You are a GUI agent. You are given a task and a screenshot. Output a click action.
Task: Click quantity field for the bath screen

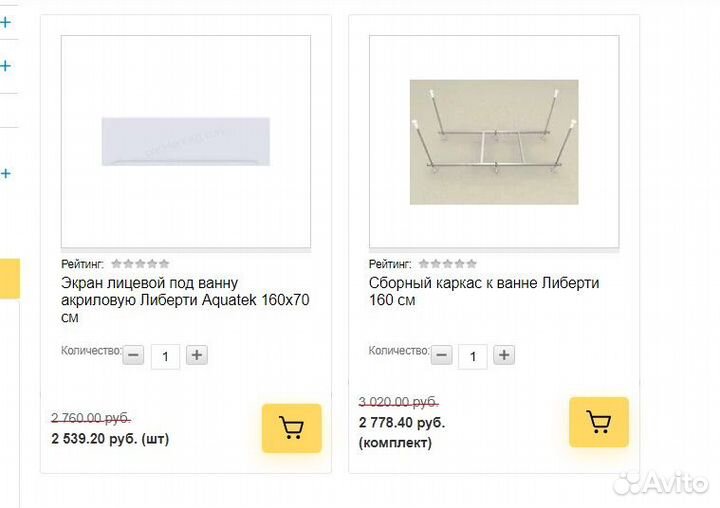pyautogui.click(x=165, y=356)
